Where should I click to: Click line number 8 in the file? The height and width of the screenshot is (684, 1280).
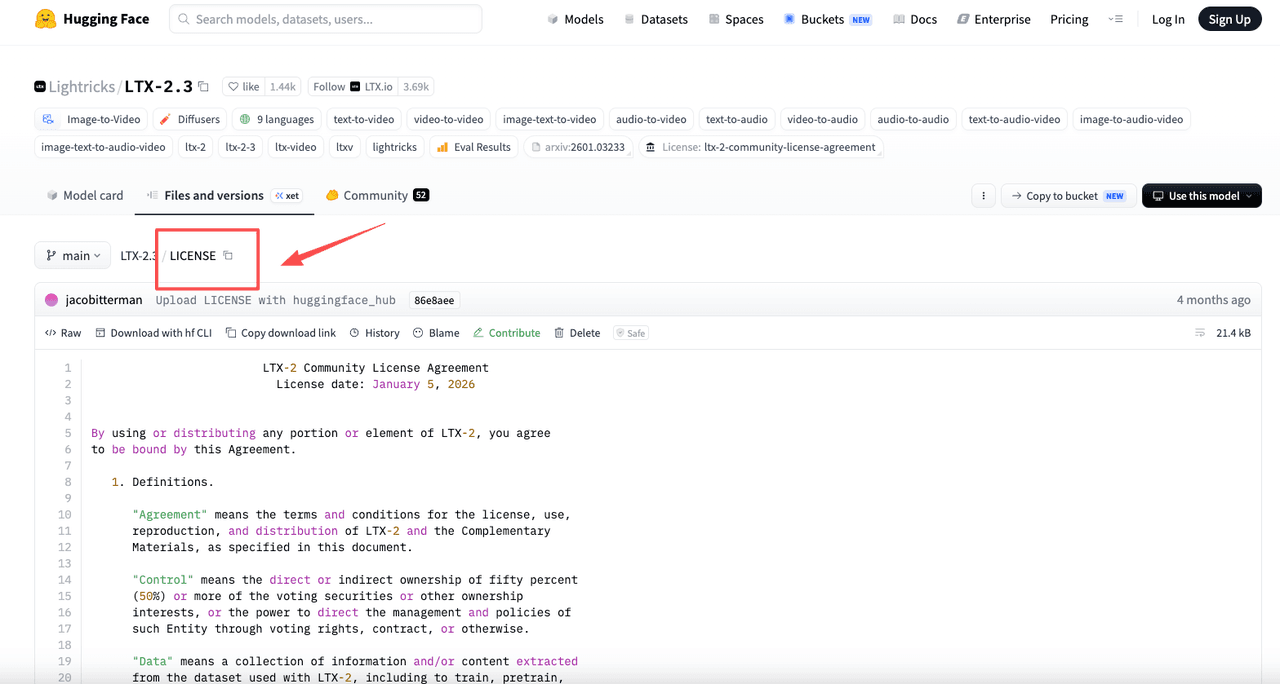(x=68, y=482)
